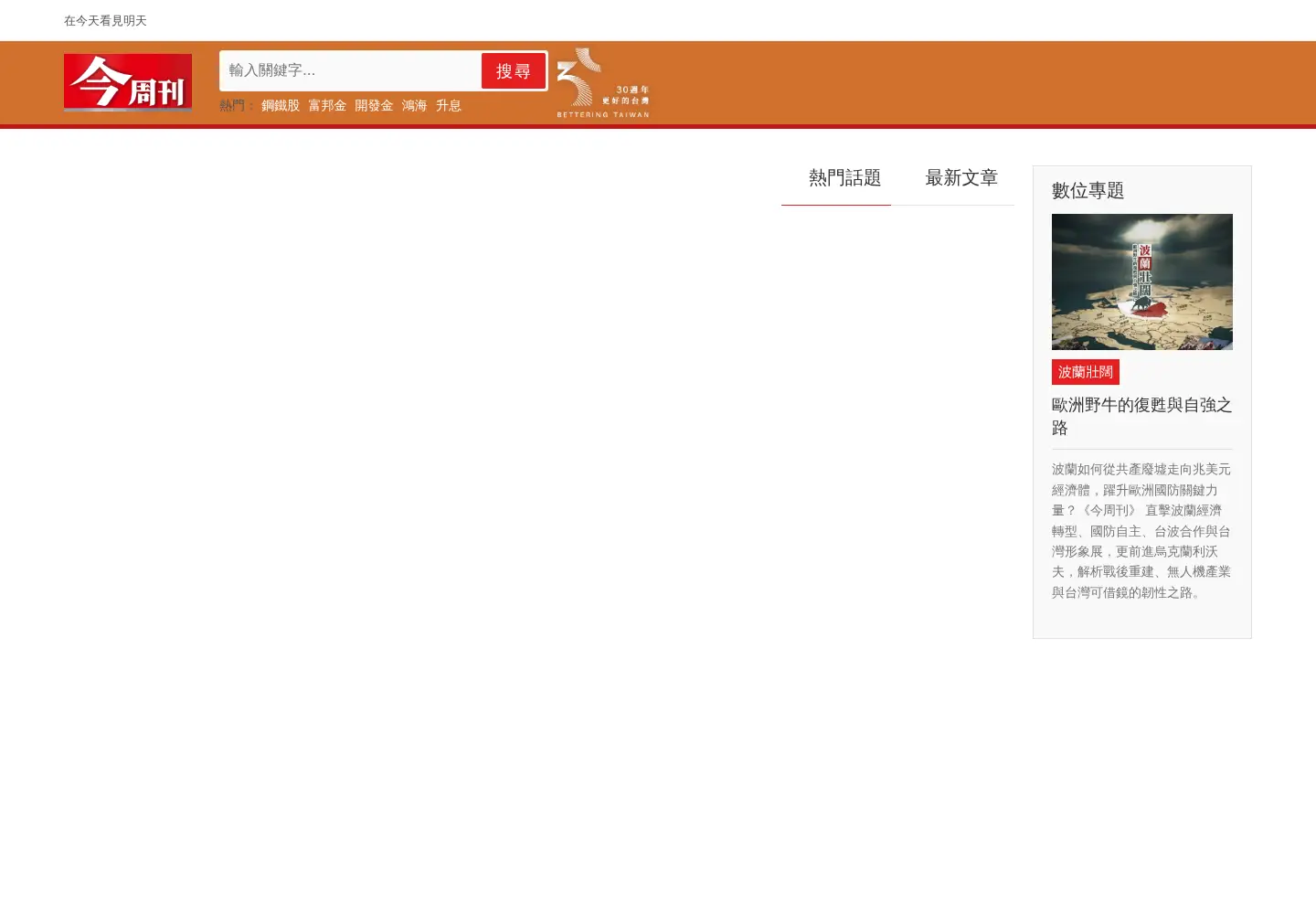Image resolution: width=1316 pixels, height=914 pixels.
Task: Focus the 輸入關鍵字 search field
Action: 350,70
